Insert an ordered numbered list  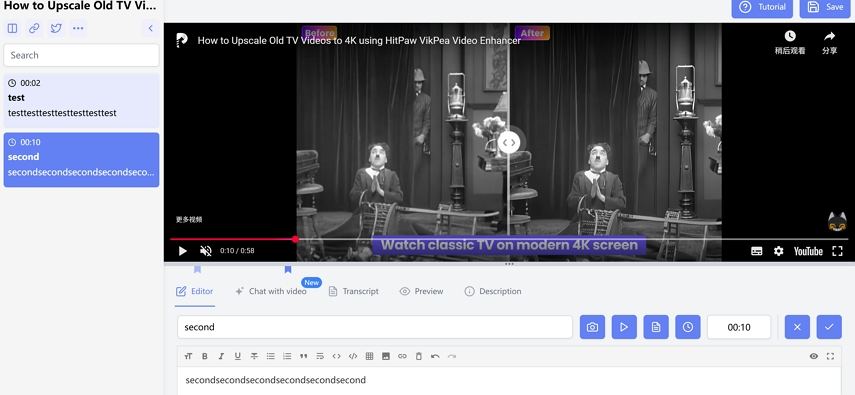click(287, 356)
